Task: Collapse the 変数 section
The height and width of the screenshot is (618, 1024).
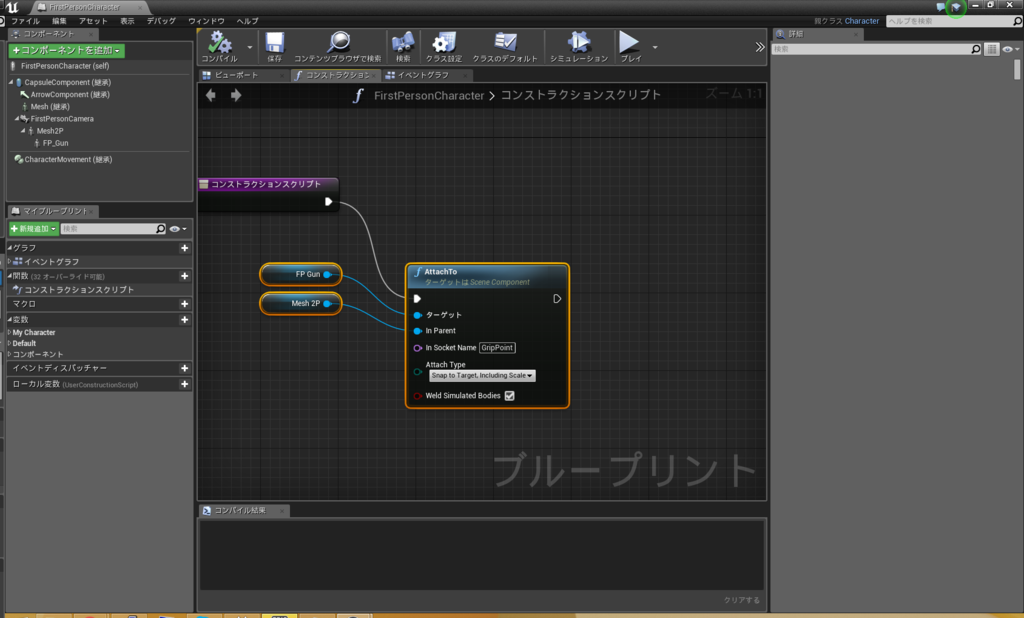Action: (x=10, y=319)
